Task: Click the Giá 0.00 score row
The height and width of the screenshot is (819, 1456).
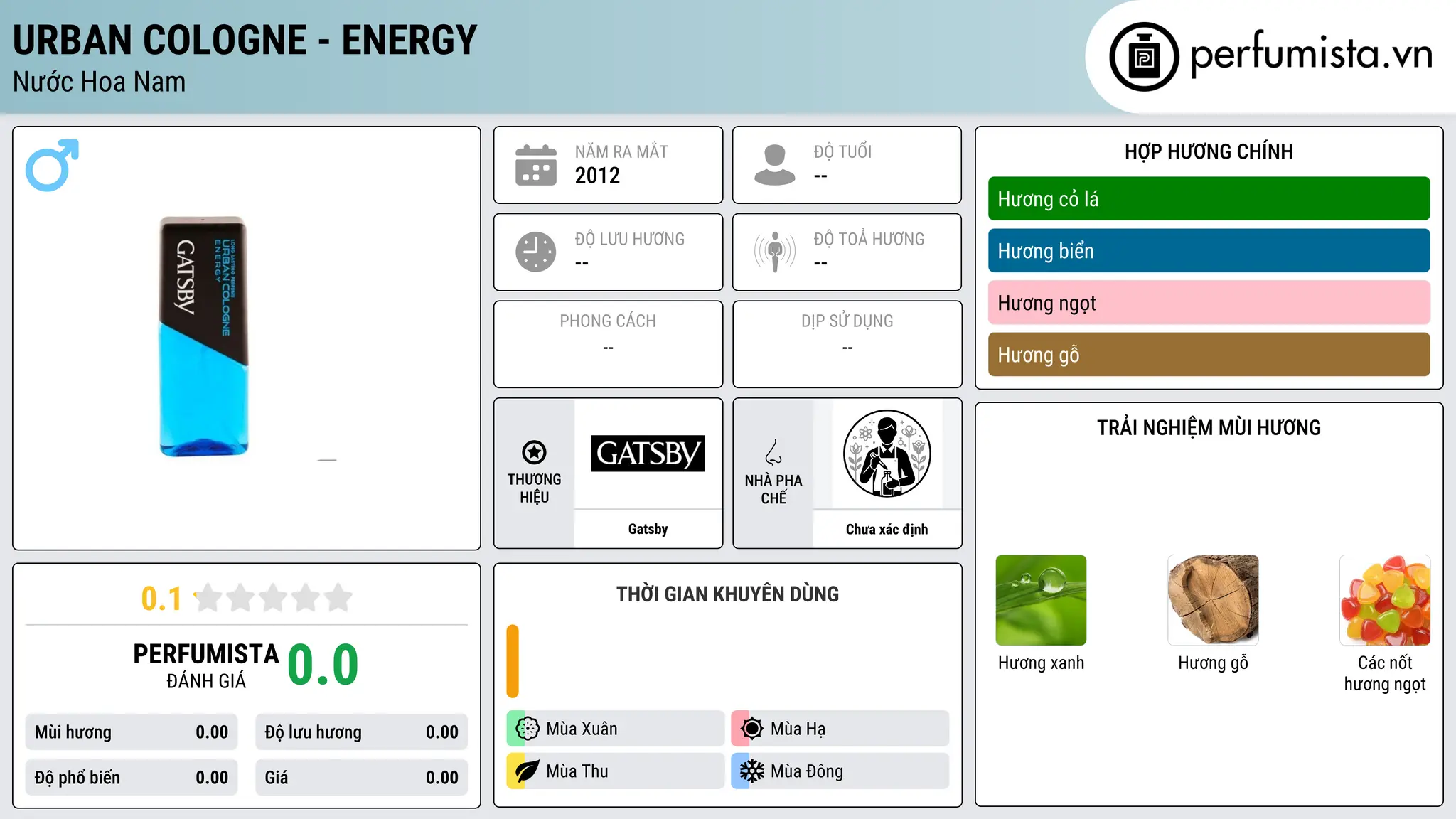Action: [x=361, y=778]
